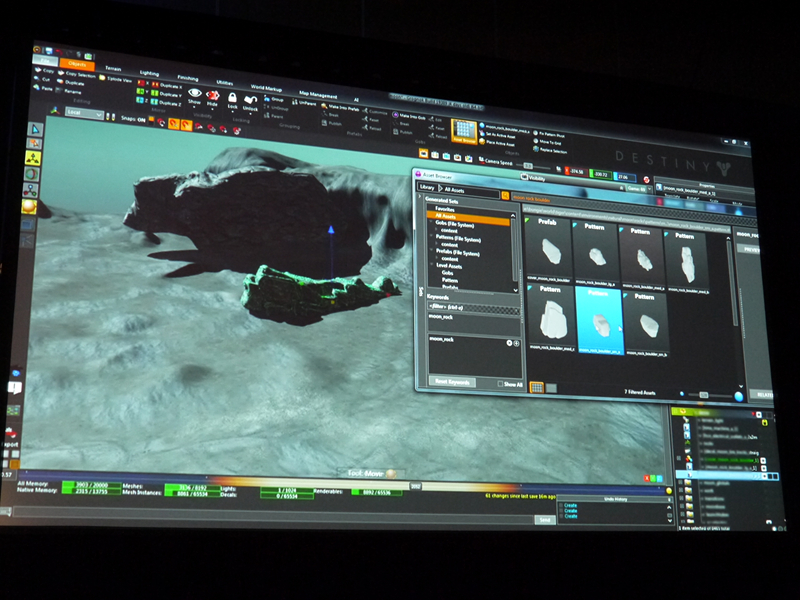Click Group in the Grouping section
The height and width of the screenshot is (600, 800).
point(273,99)
